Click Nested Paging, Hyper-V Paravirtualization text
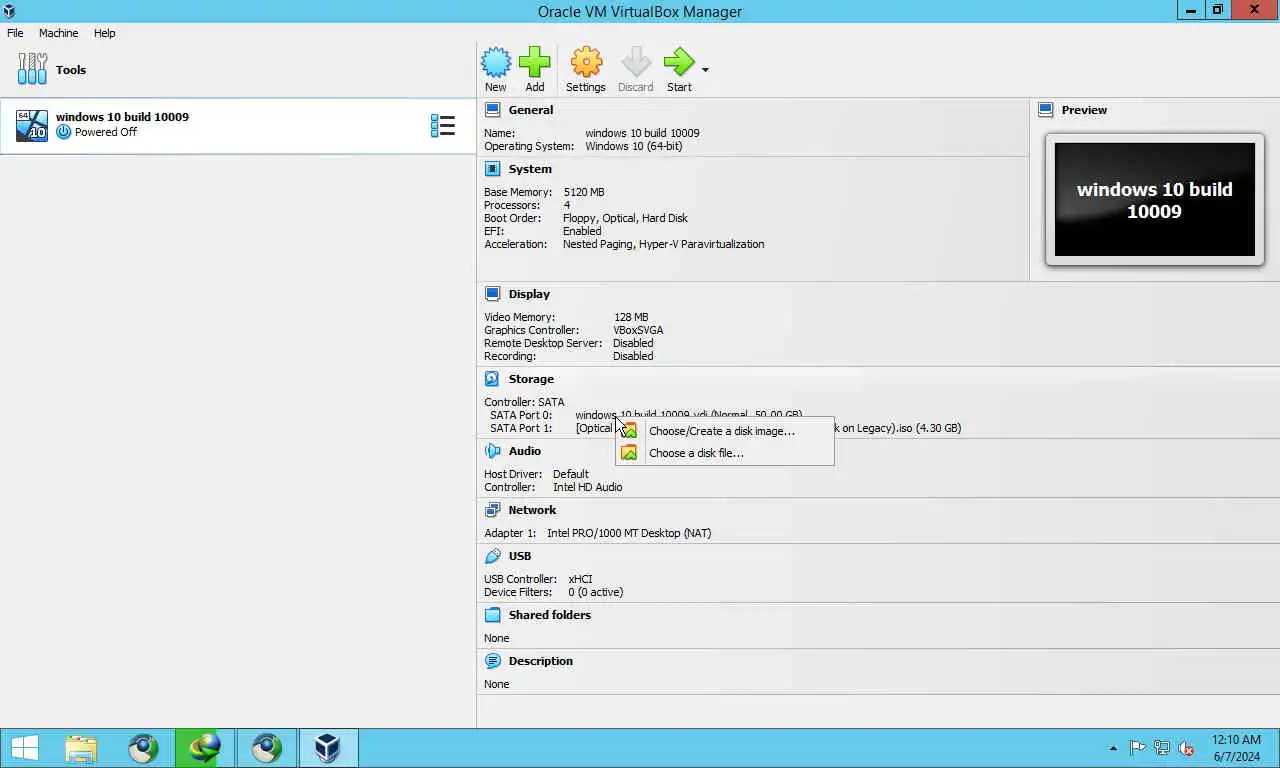Image resolution: width=1280 pixels, height=768 pixels. (663, 244)
